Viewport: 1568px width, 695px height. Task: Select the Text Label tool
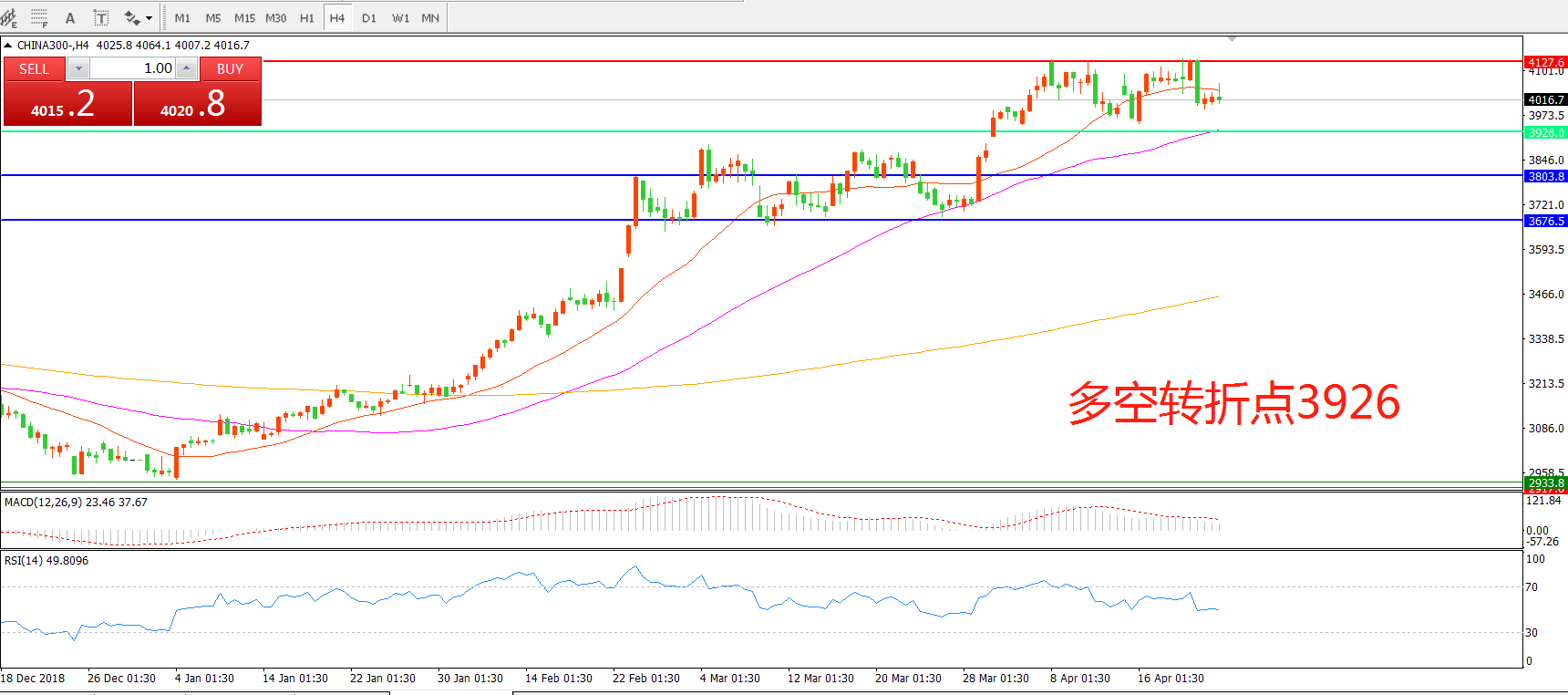[101, 17]
